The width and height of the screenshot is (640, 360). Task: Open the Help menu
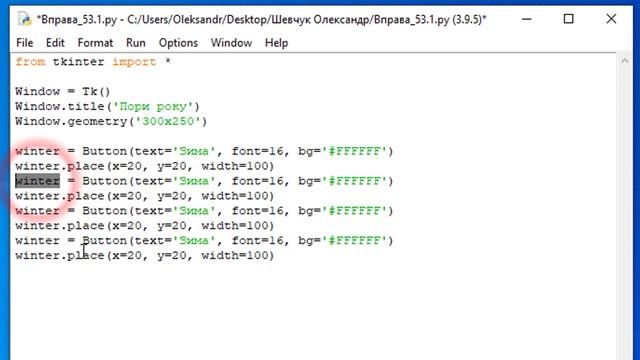[x=276, y=43]
